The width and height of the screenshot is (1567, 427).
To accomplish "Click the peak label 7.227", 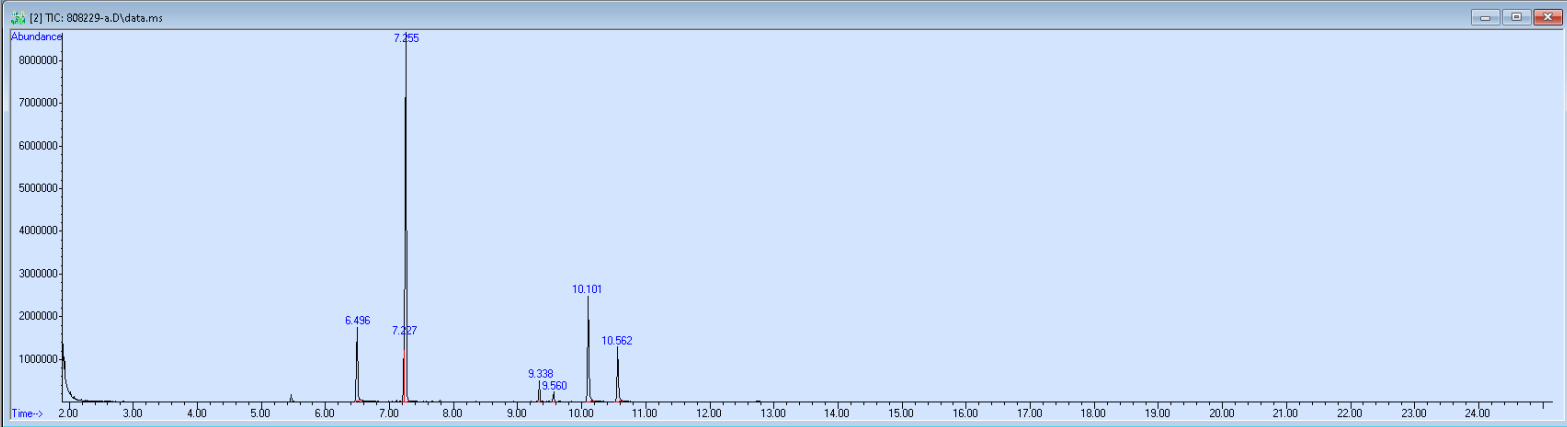I will point(405,331).
